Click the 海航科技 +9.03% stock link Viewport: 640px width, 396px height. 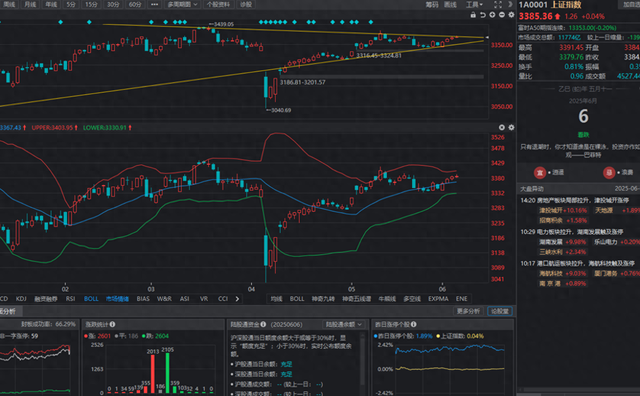[563, 274]
